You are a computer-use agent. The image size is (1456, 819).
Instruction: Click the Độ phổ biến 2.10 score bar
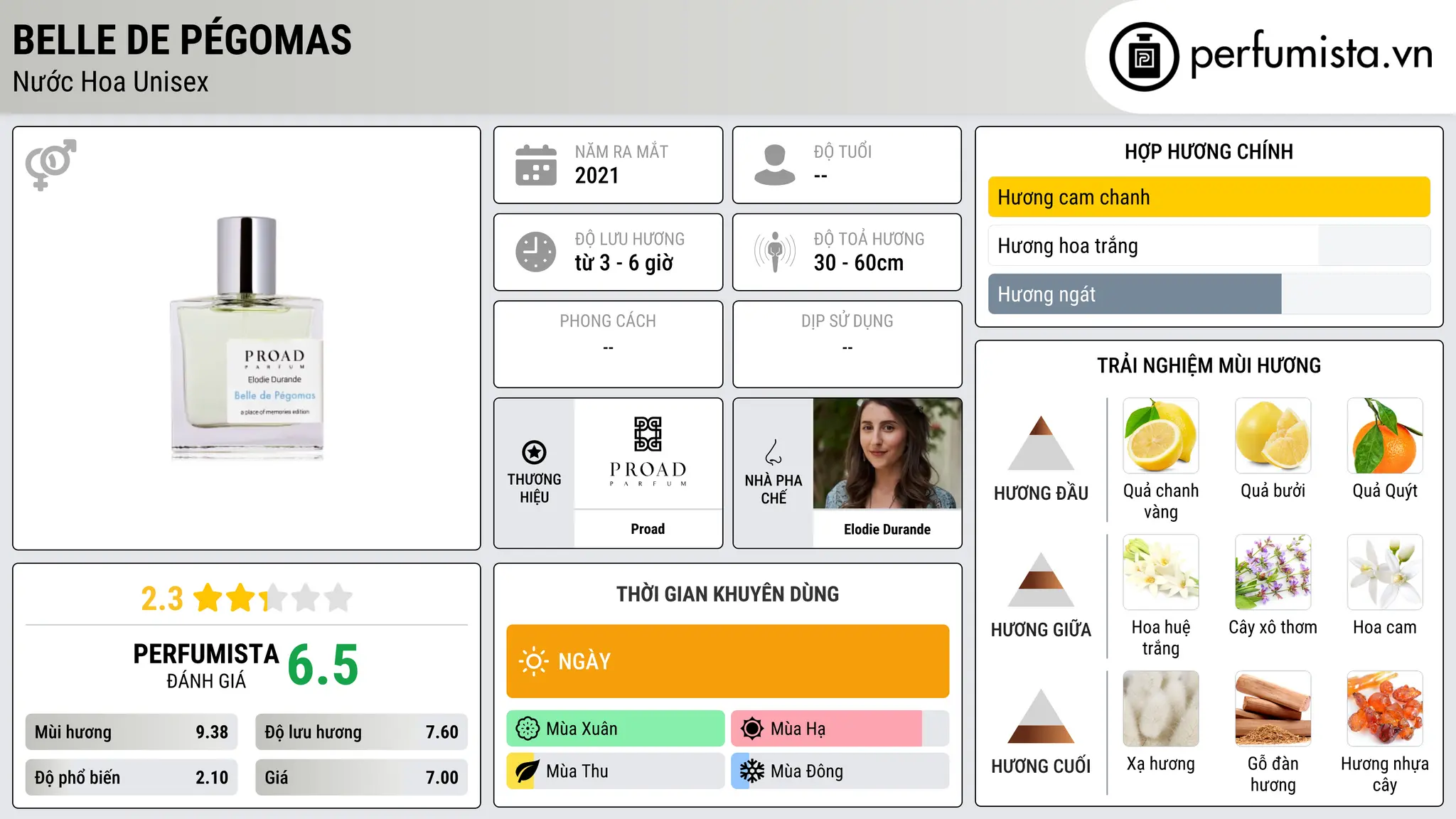coord(132,778)
